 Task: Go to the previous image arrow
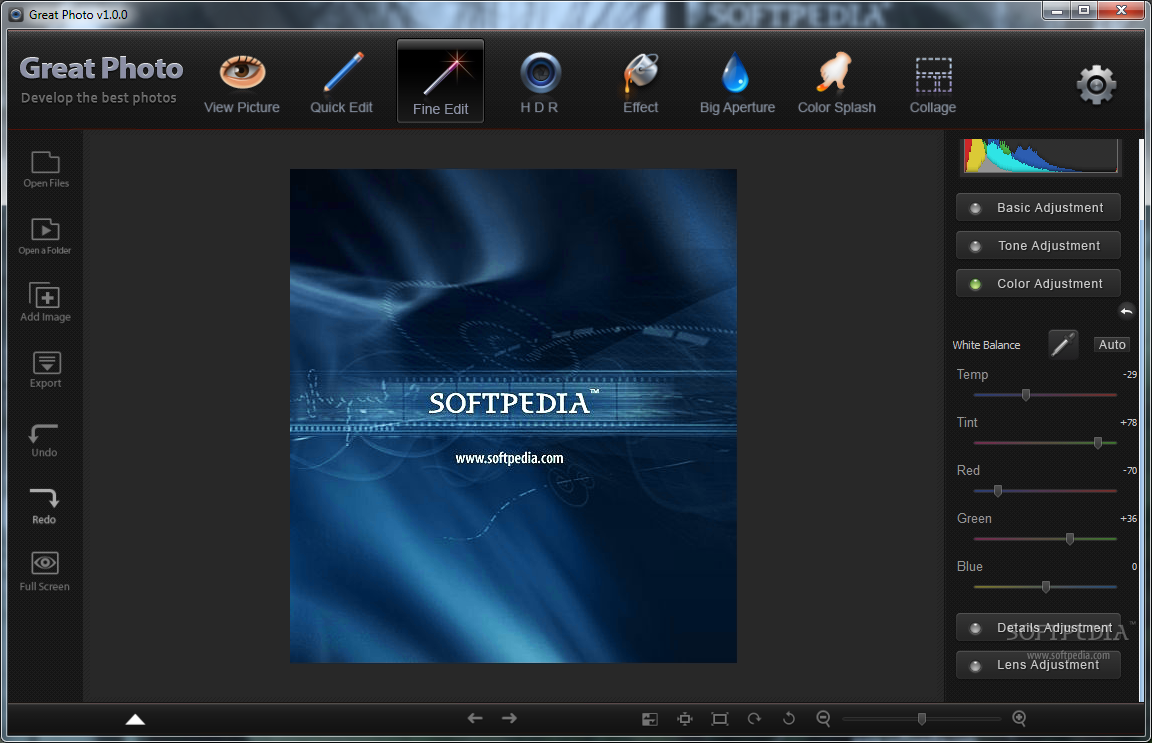[x=475, y=718]
